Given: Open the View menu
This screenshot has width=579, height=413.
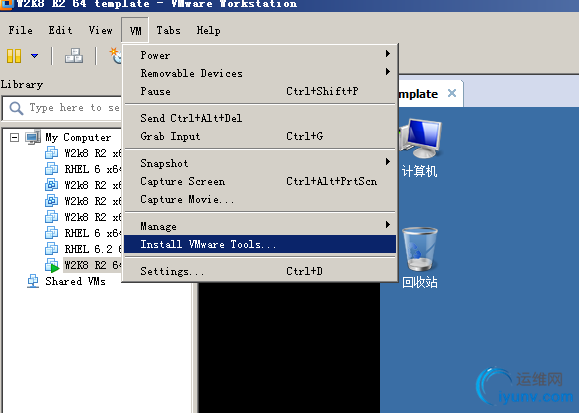Looking at the screenshot, I should (x=100, y=30).
